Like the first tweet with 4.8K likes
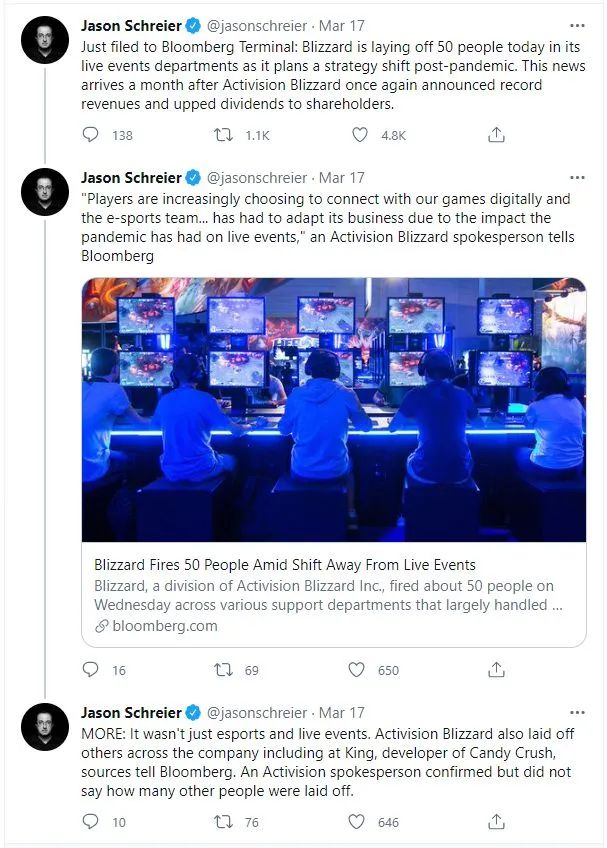Image resolution: width=607 pixels, height=848 pixels. click(360, 134)
